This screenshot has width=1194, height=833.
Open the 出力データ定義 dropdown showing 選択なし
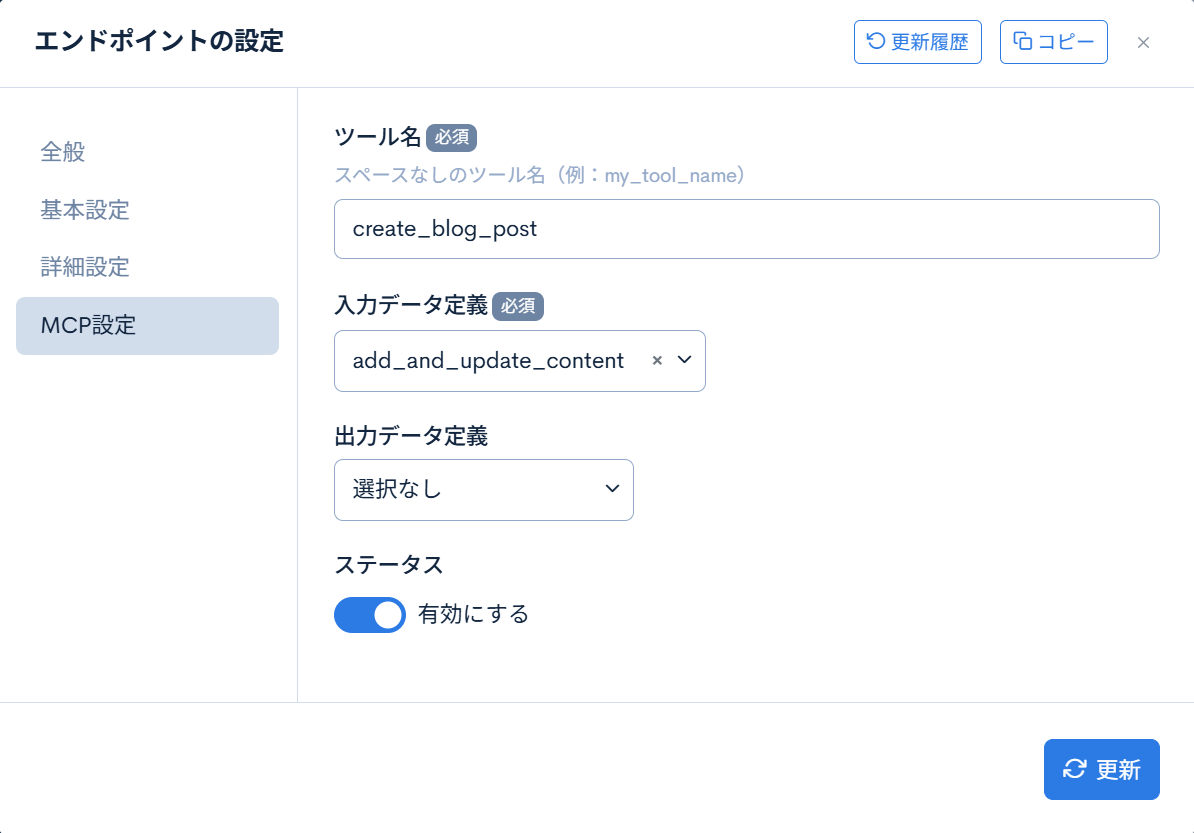point(483,490)
